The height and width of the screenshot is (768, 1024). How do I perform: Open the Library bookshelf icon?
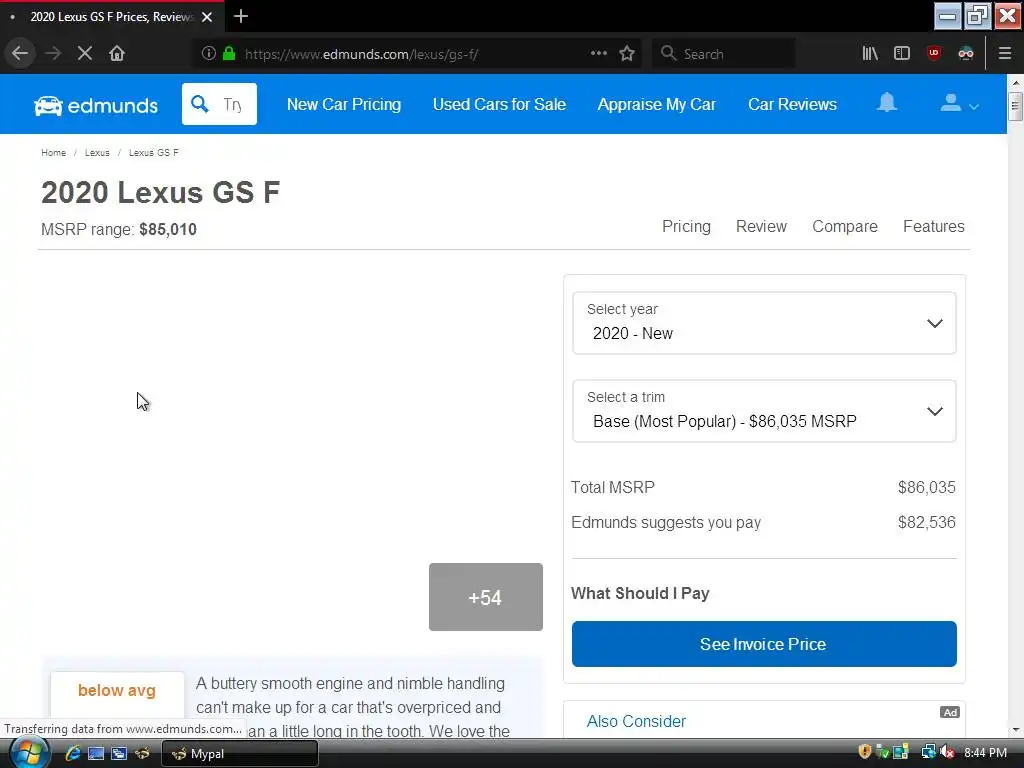tap(870, 54)
